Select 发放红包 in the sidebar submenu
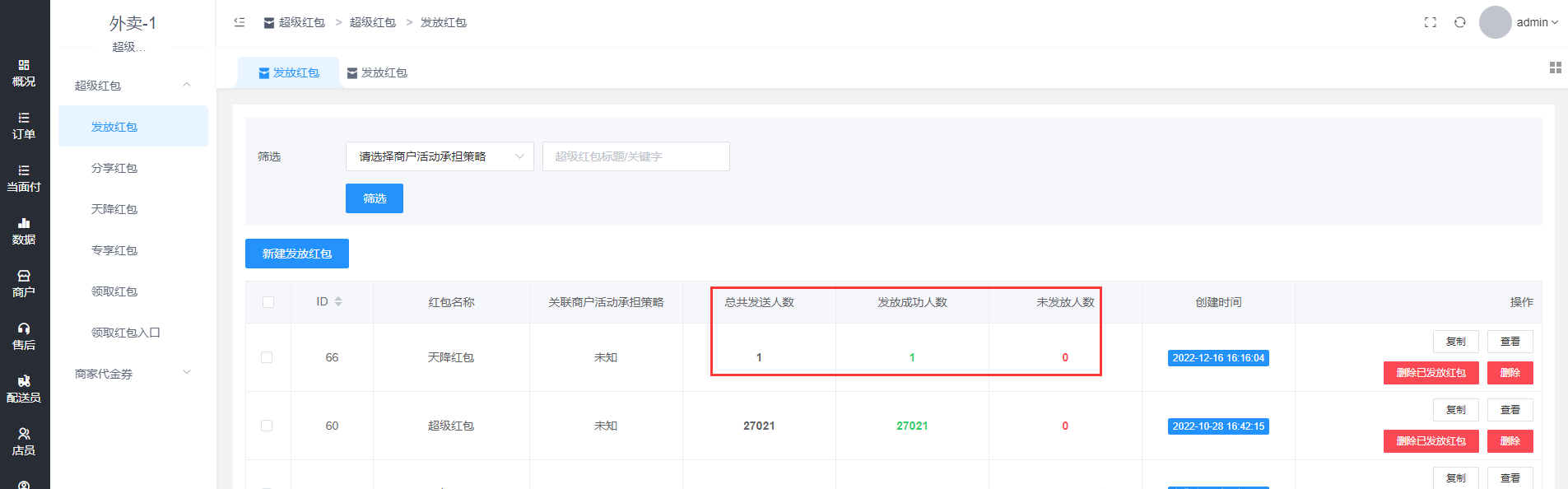This screenshot has height=489, width=1568. [133, 127]
